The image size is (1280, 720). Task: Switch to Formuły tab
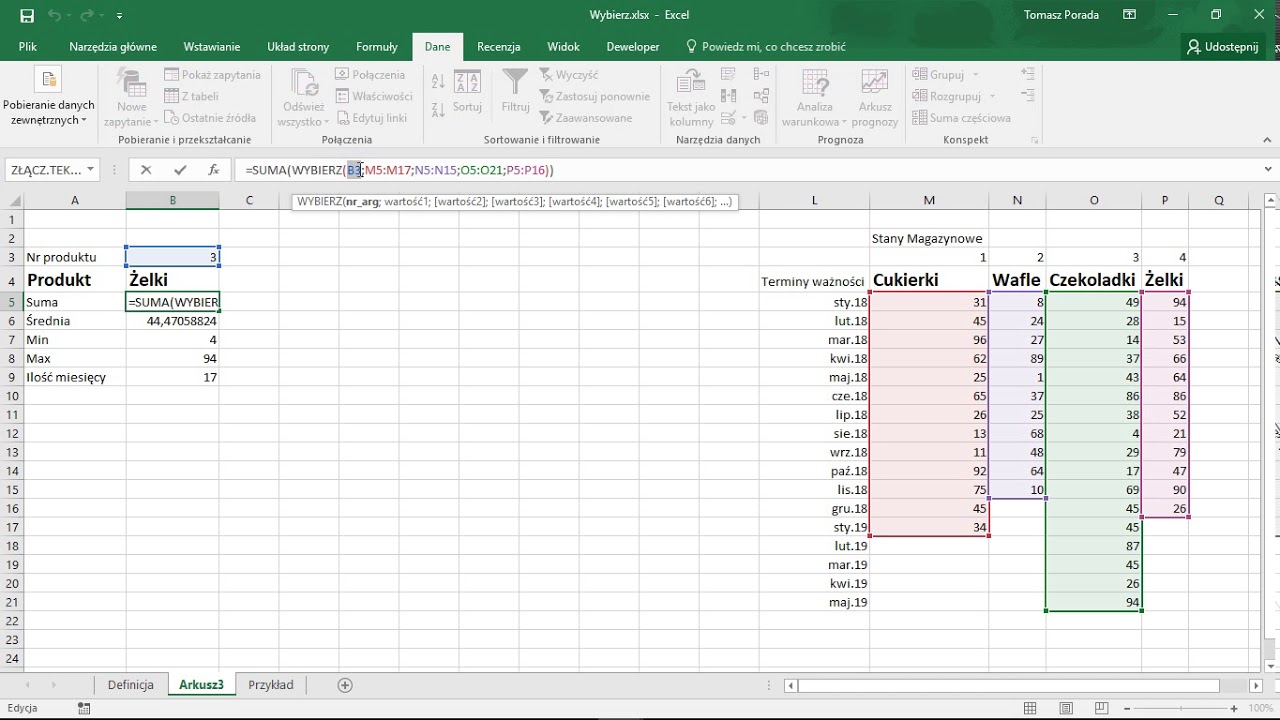click(377, 46)
